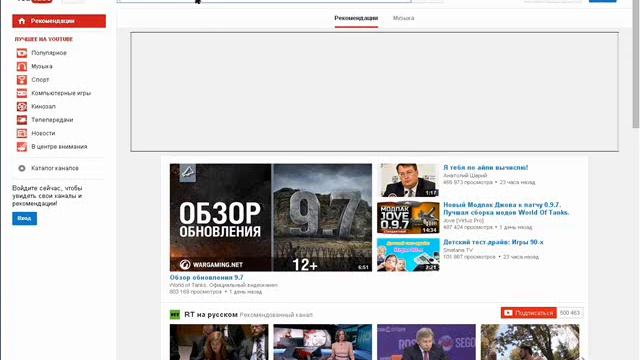Click the home icon in Рекомендации button
The width and height of the screenshot is (640, 360).
(22, 21)
